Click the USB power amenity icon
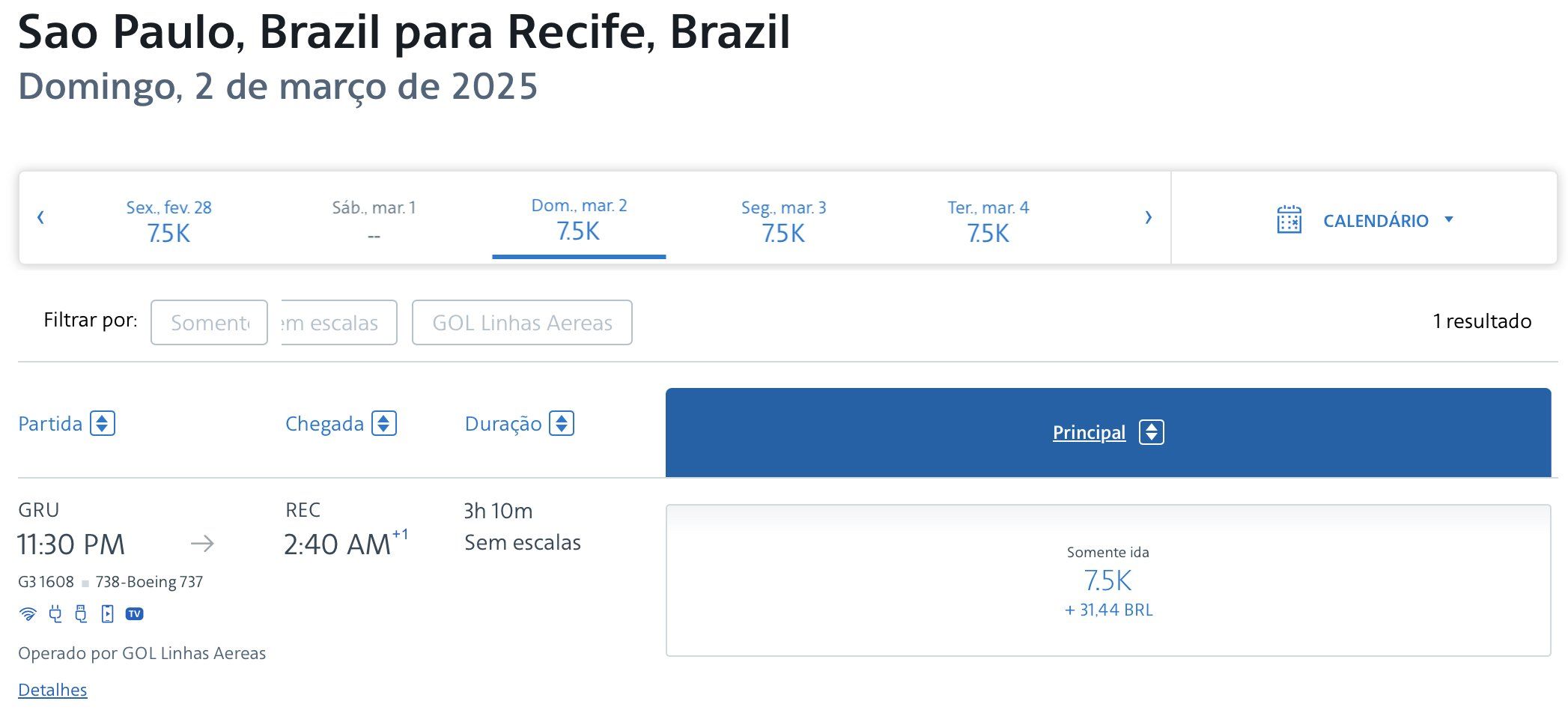 coord(81,614)
